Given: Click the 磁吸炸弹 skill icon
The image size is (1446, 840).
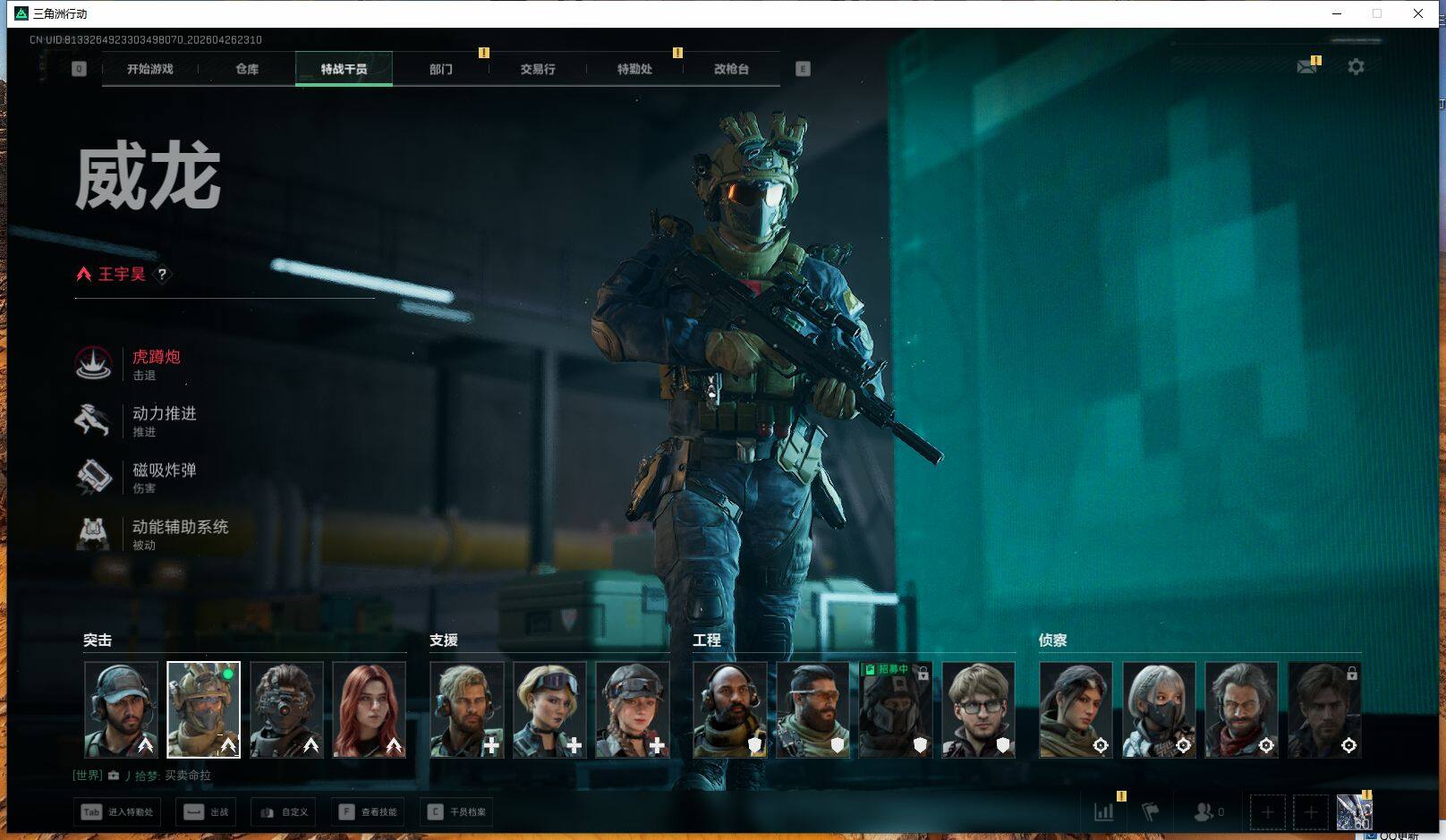Looking at the screenshot, I should [93, 477].
